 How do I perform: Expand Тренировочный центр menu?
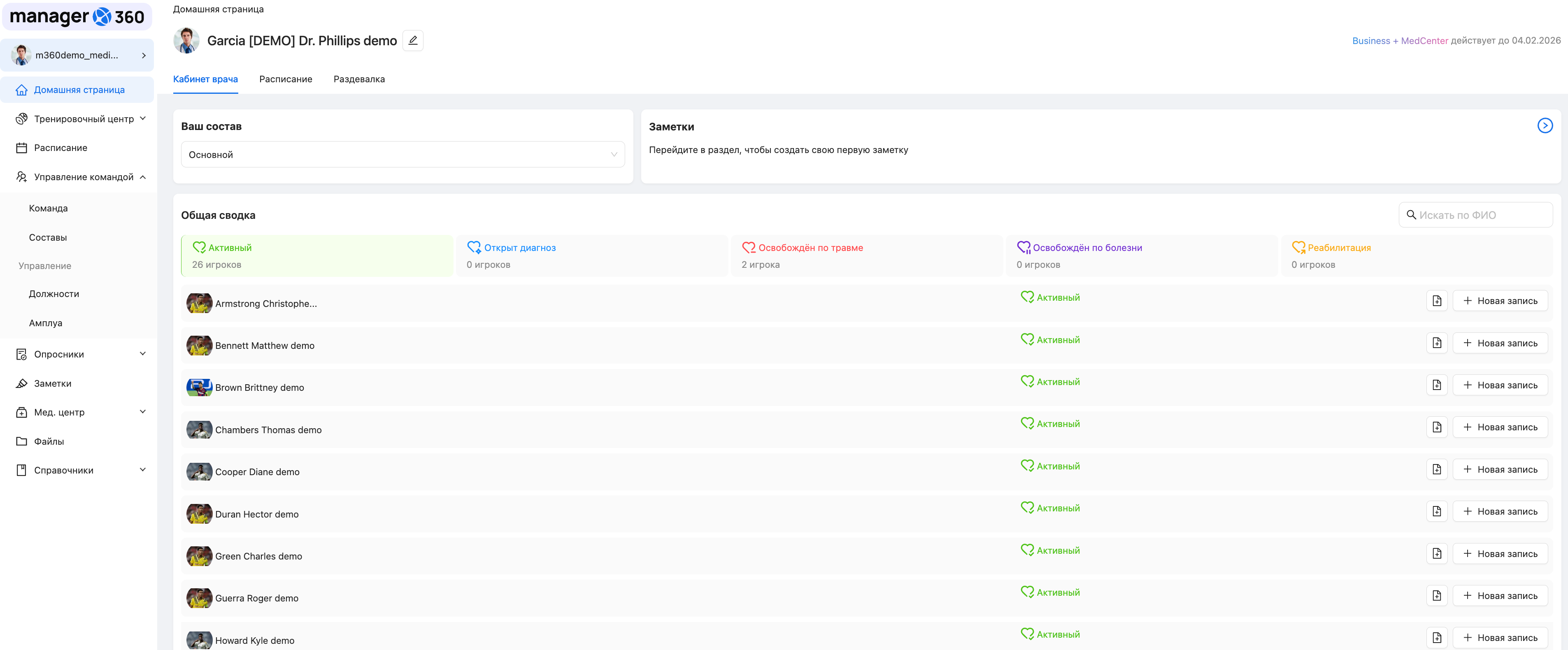84,118
